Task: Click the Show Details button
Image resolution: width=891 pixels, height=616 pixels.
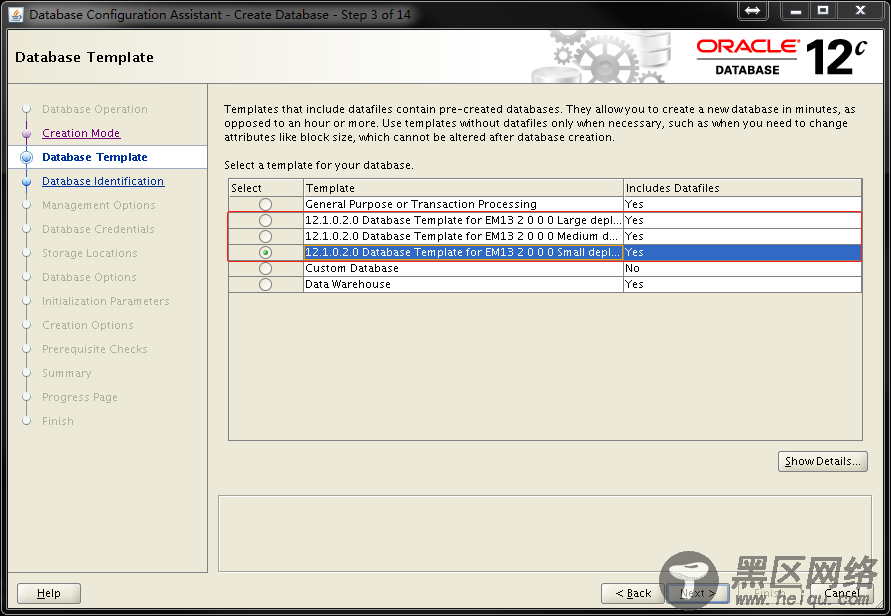Action: [822, 461]
